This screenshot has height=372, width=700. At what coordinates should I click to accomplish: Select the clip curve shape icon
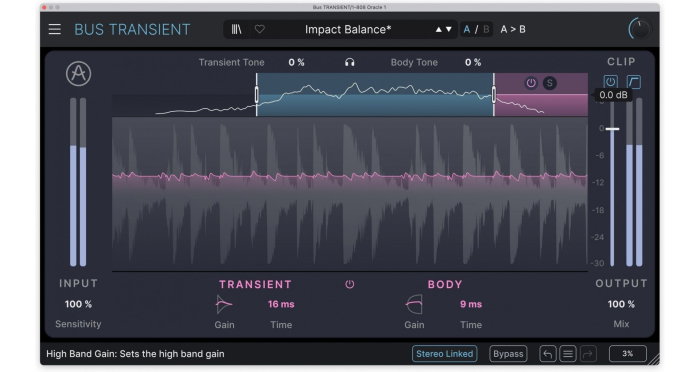pyautogui.click(x=634, y=82)
